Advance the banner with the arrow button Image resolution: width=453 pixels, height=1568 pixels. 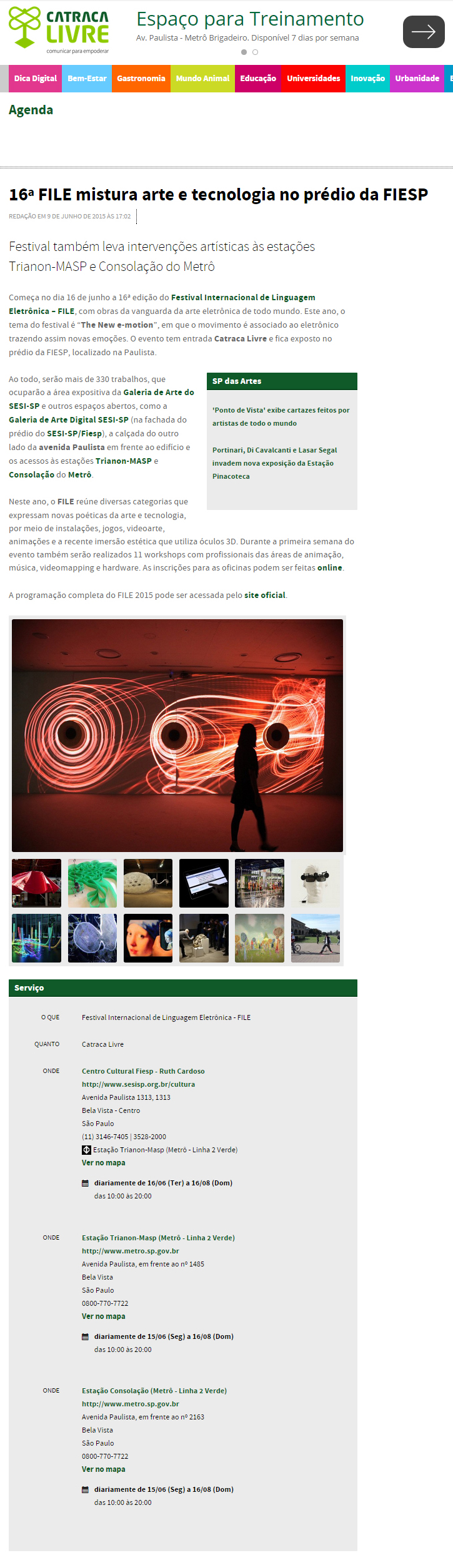[x=424, y=32]
